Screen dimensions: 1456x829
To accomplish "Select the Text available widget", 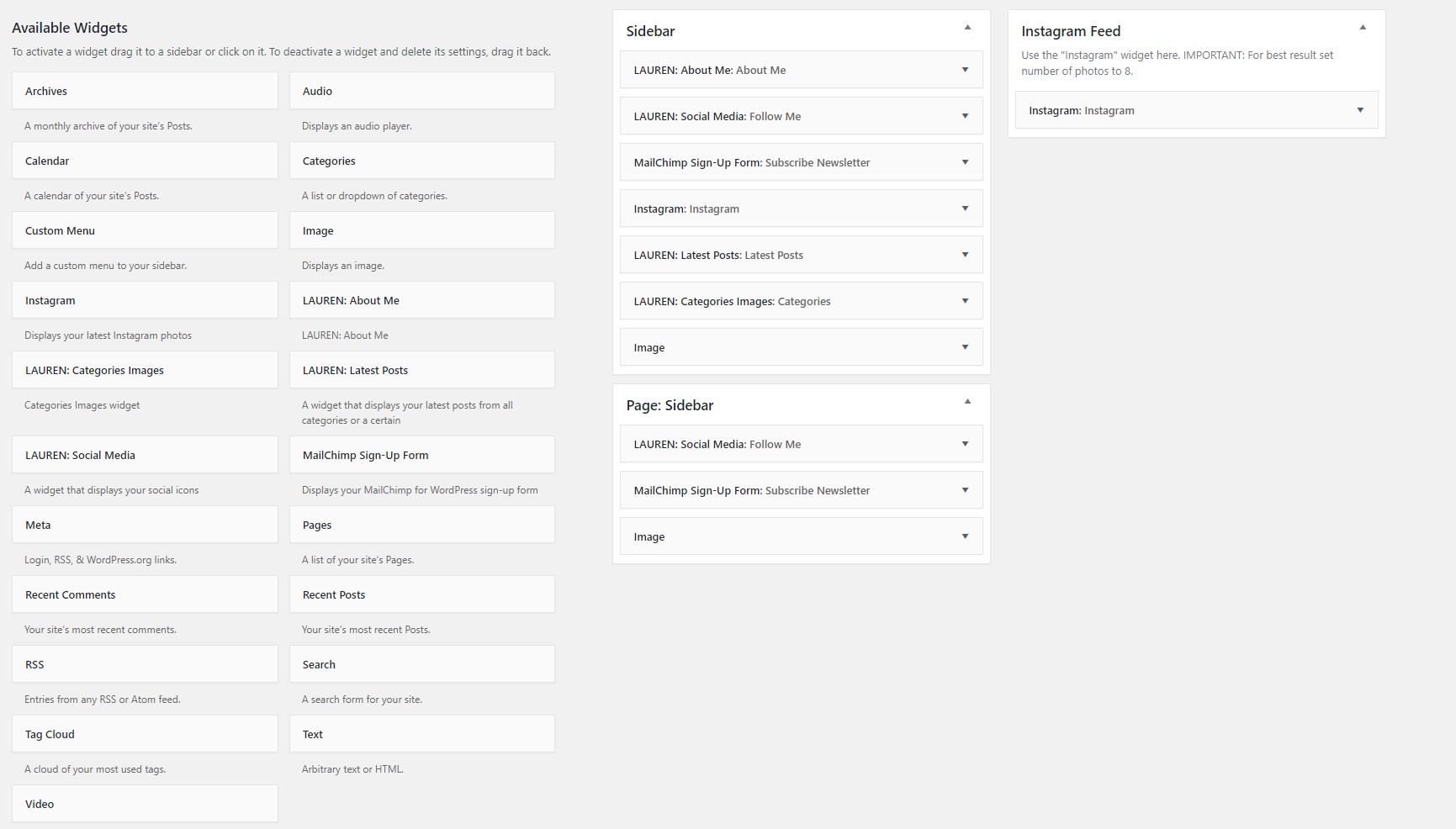I will [421, 734].
